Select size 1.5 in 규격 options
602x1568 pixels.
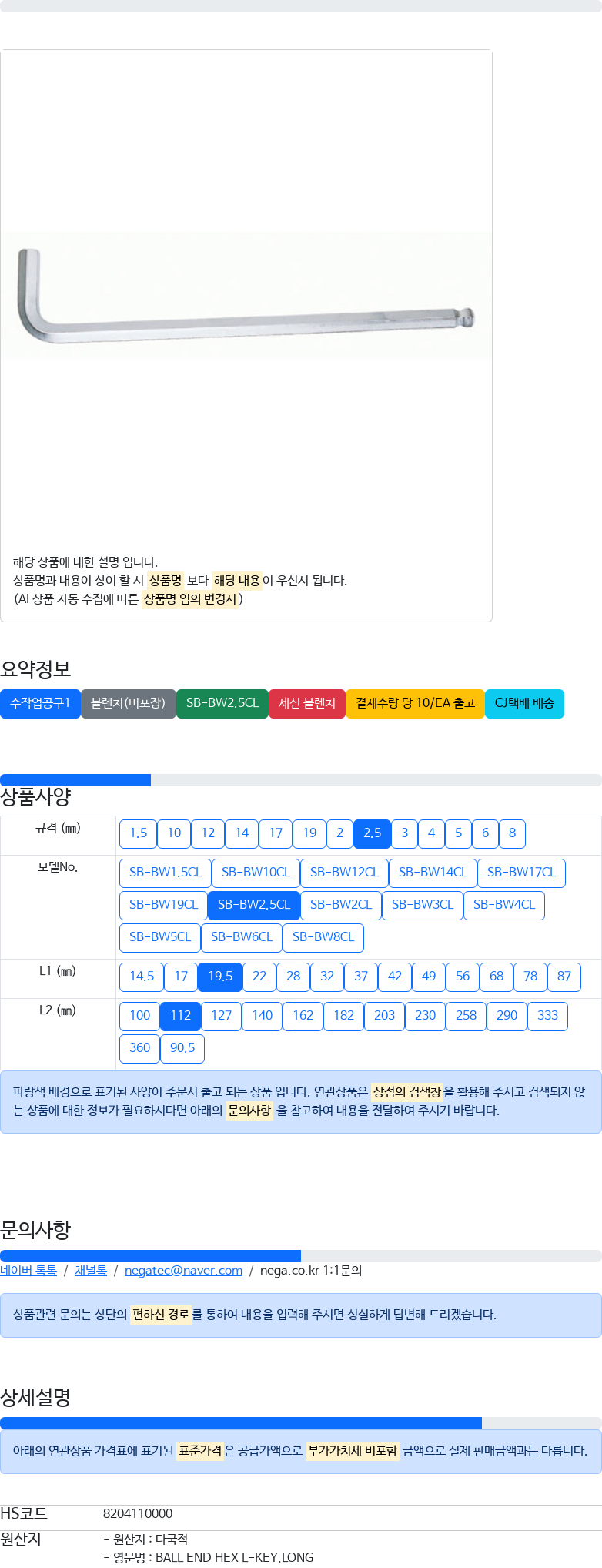(138, 833)
